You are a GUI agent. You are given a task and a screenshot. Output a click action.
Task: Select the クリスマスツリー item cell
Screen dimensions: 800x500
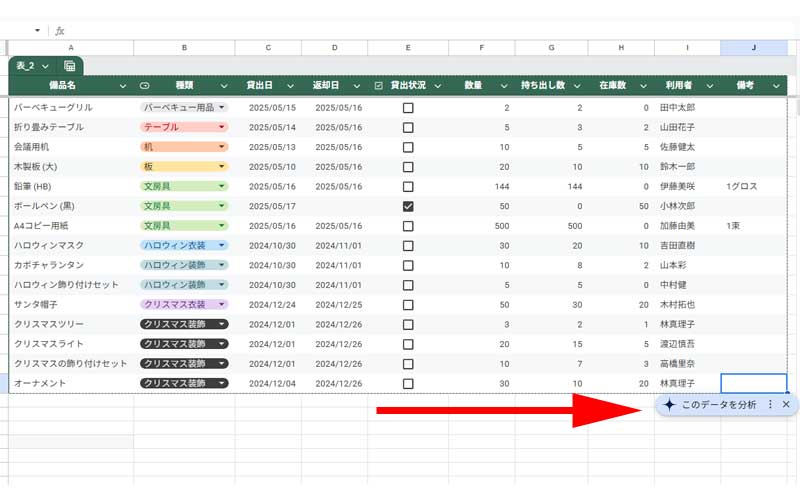(x=71, y=324)
